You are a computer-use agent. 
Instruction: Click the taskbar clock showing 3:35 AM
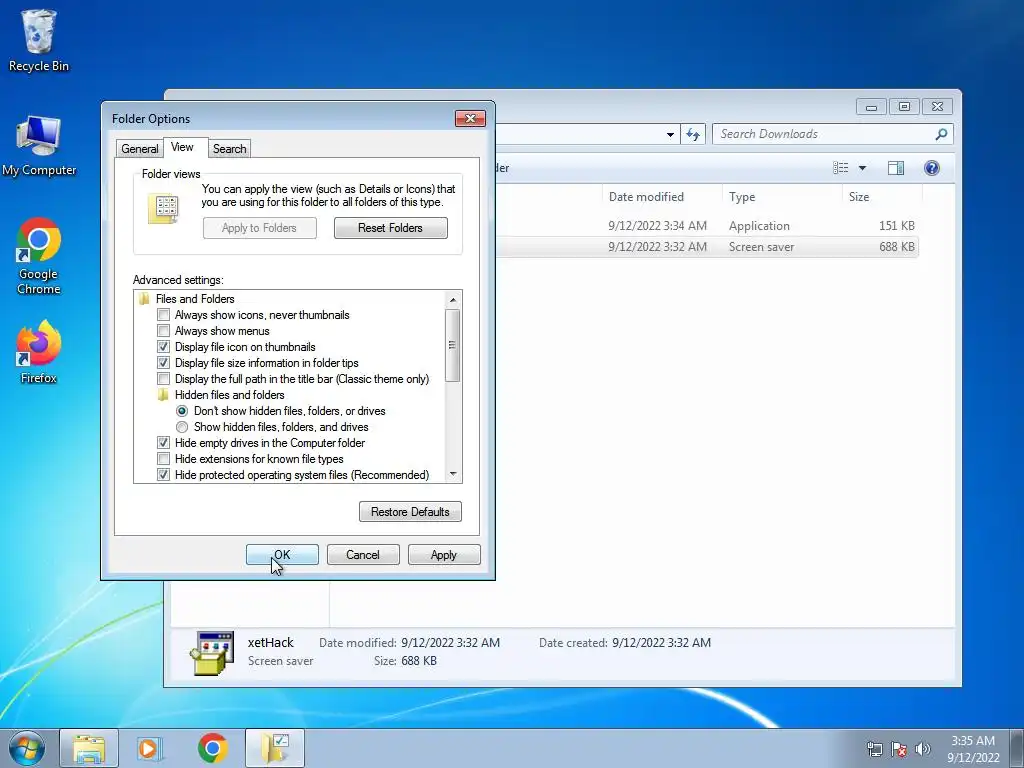click(973, 749)
